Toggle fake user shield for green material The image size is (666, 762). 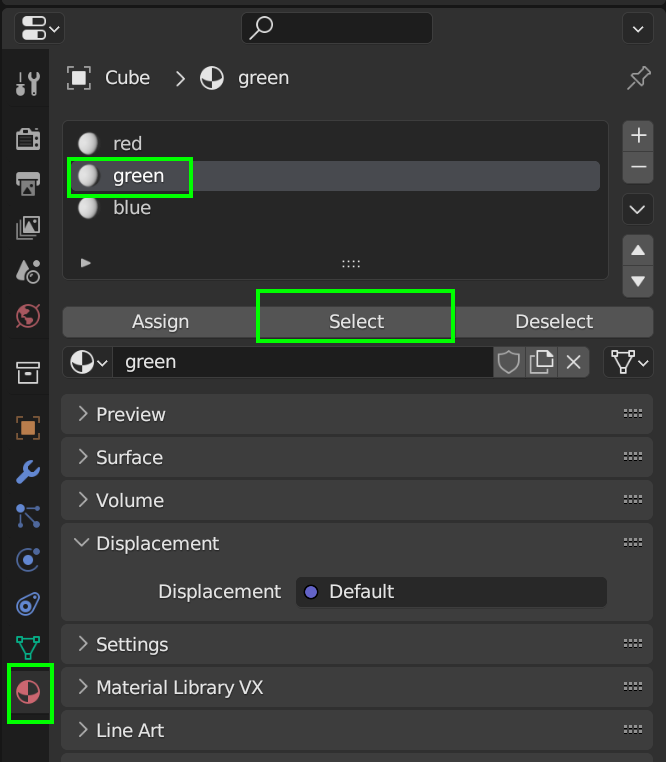509,362
